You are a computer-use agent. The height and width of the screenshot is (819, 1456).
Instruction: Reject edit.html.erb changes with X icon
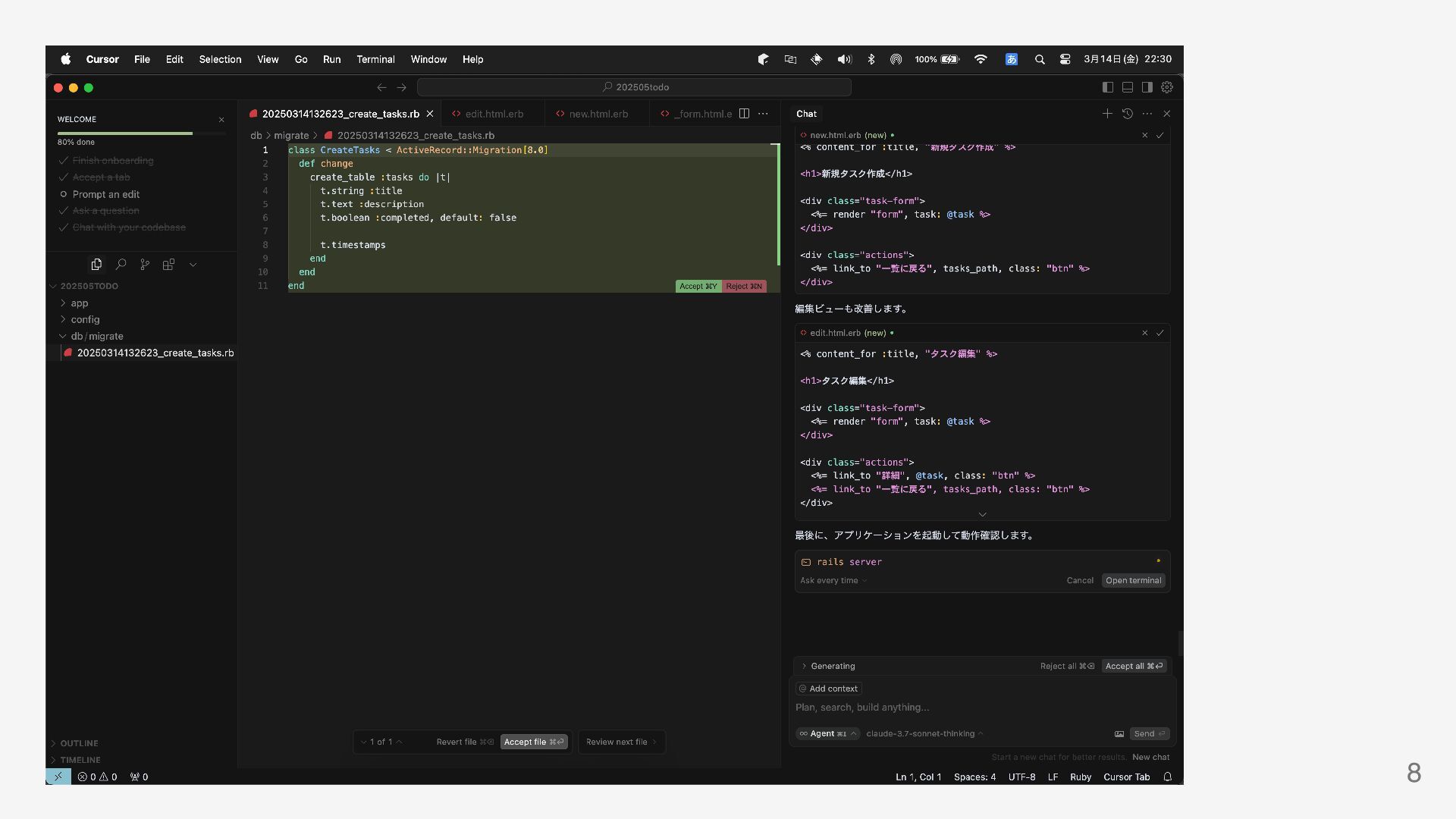click(1145, 333)
